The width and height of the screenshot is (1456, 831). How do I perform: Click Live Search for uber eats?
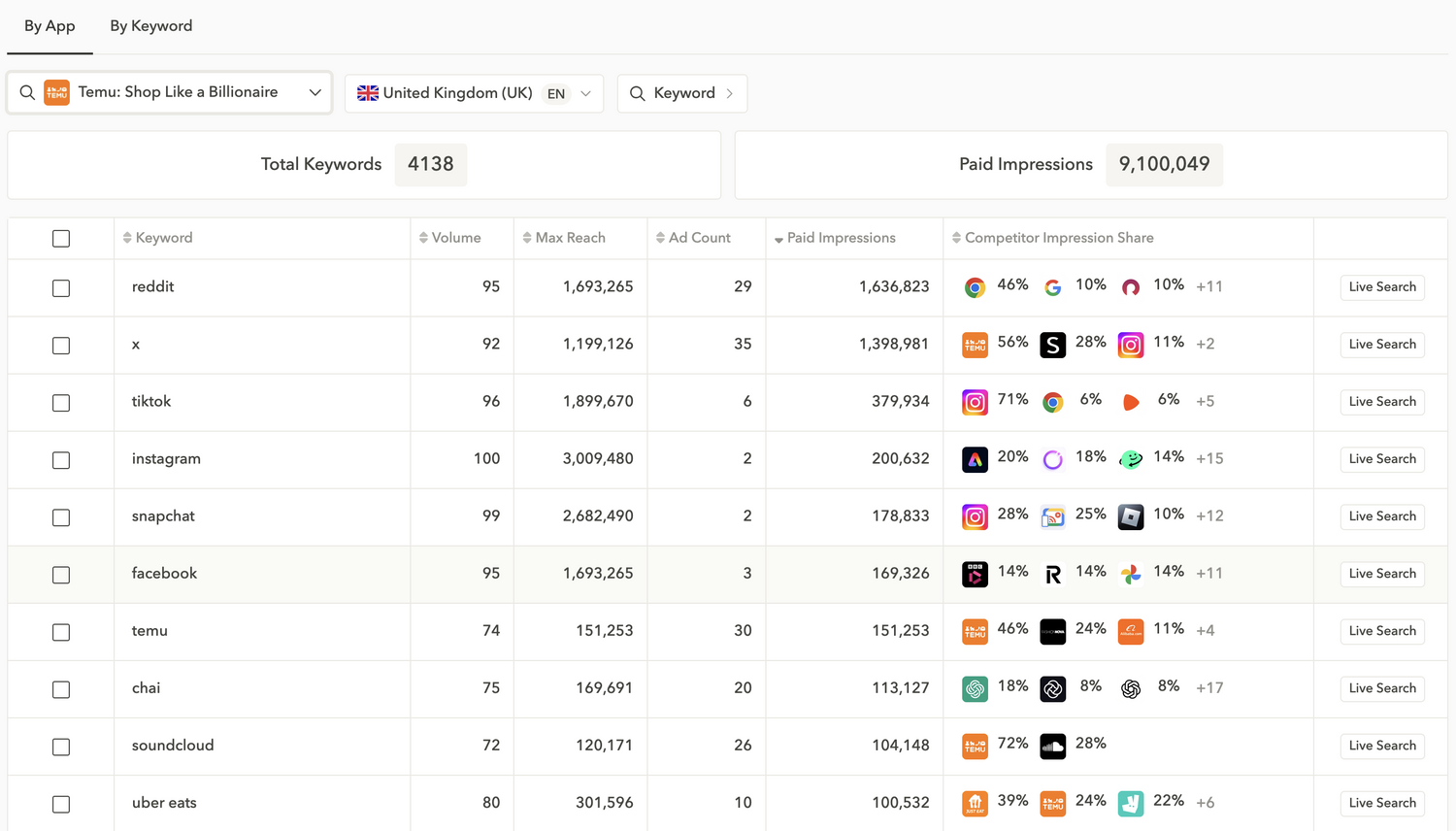[x=1382, y=803]
